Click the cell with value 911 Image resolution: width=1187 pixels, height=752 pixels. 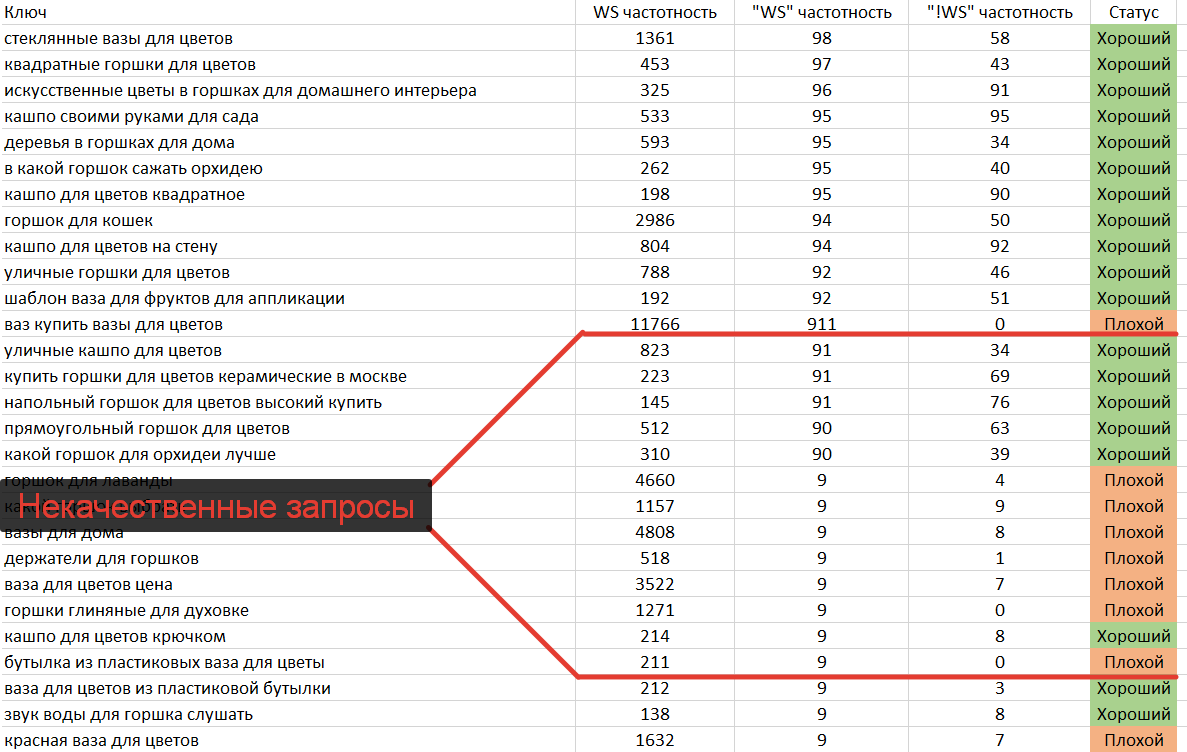820,324
